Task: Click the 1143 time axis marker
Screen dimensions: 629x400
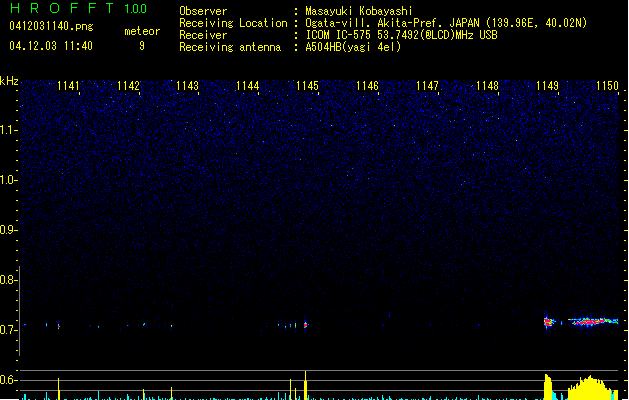Action: point(187,86)
